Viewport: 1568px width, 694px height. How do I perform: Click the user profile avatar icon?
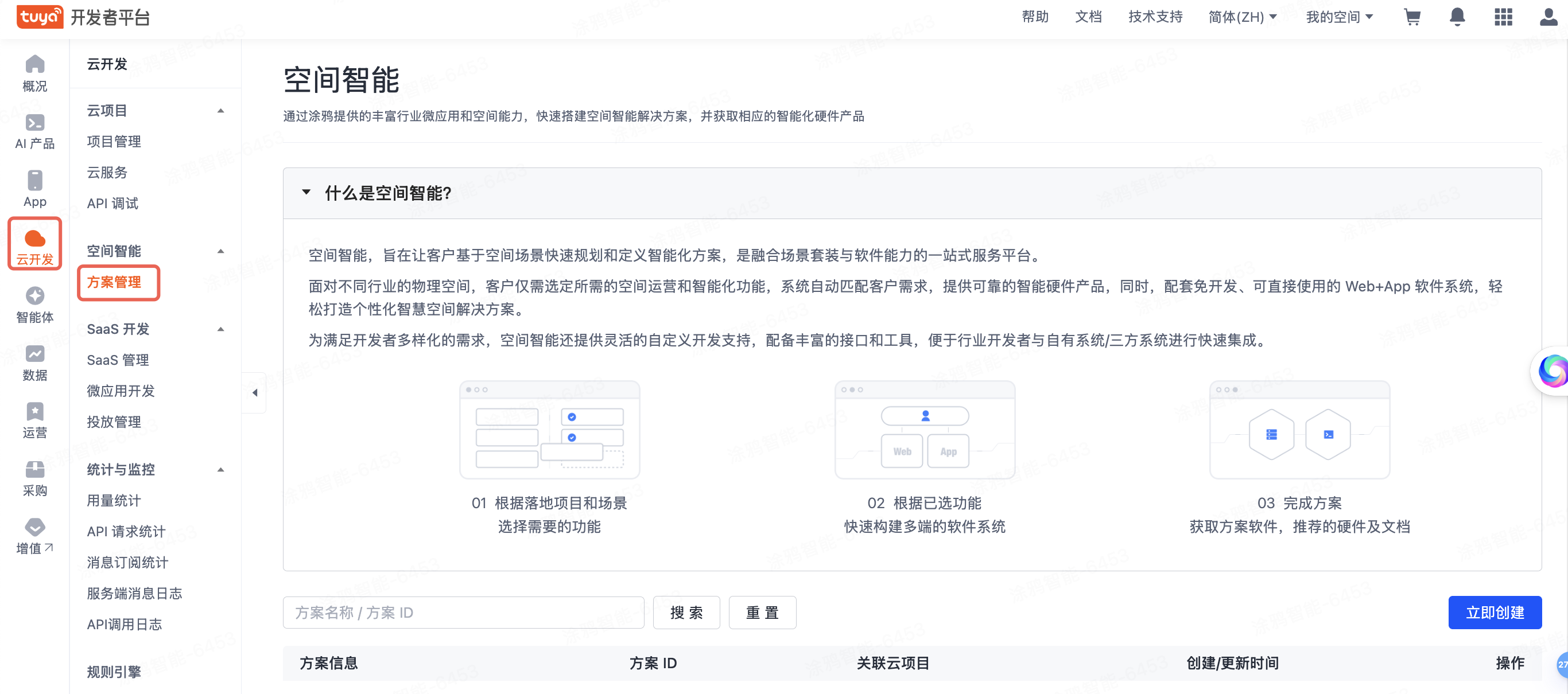coord(1548,17)
